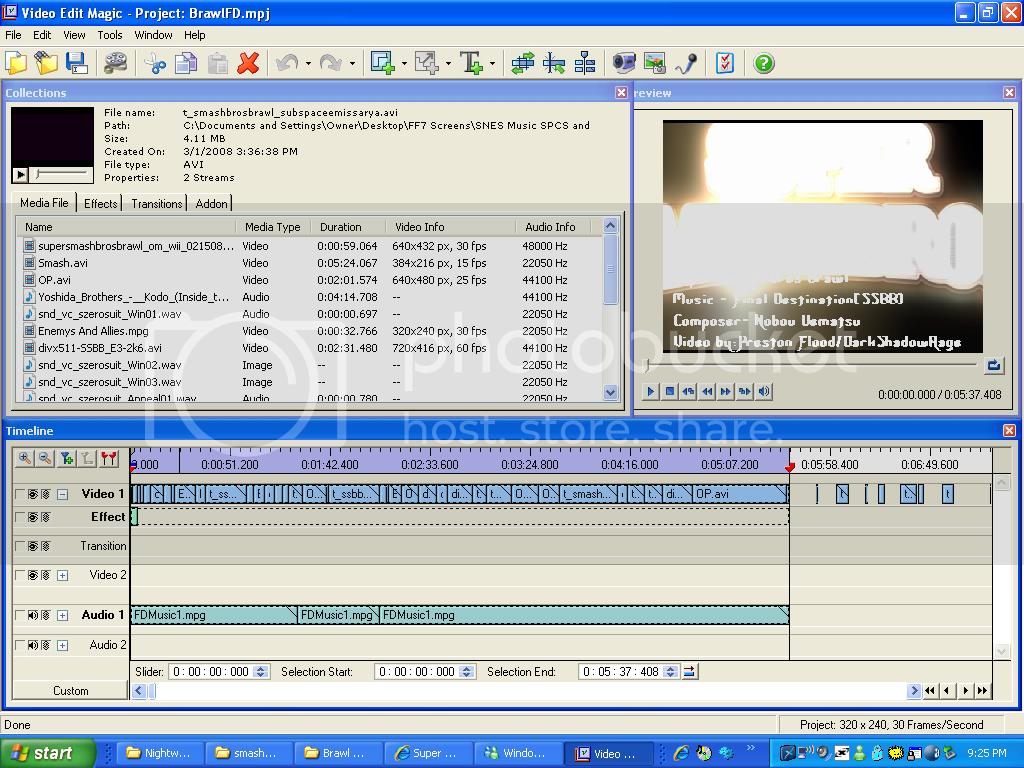Click the red markers icon in the timeline toolbar
This screenshot has width=1024, height=768.
click(108, 458)
